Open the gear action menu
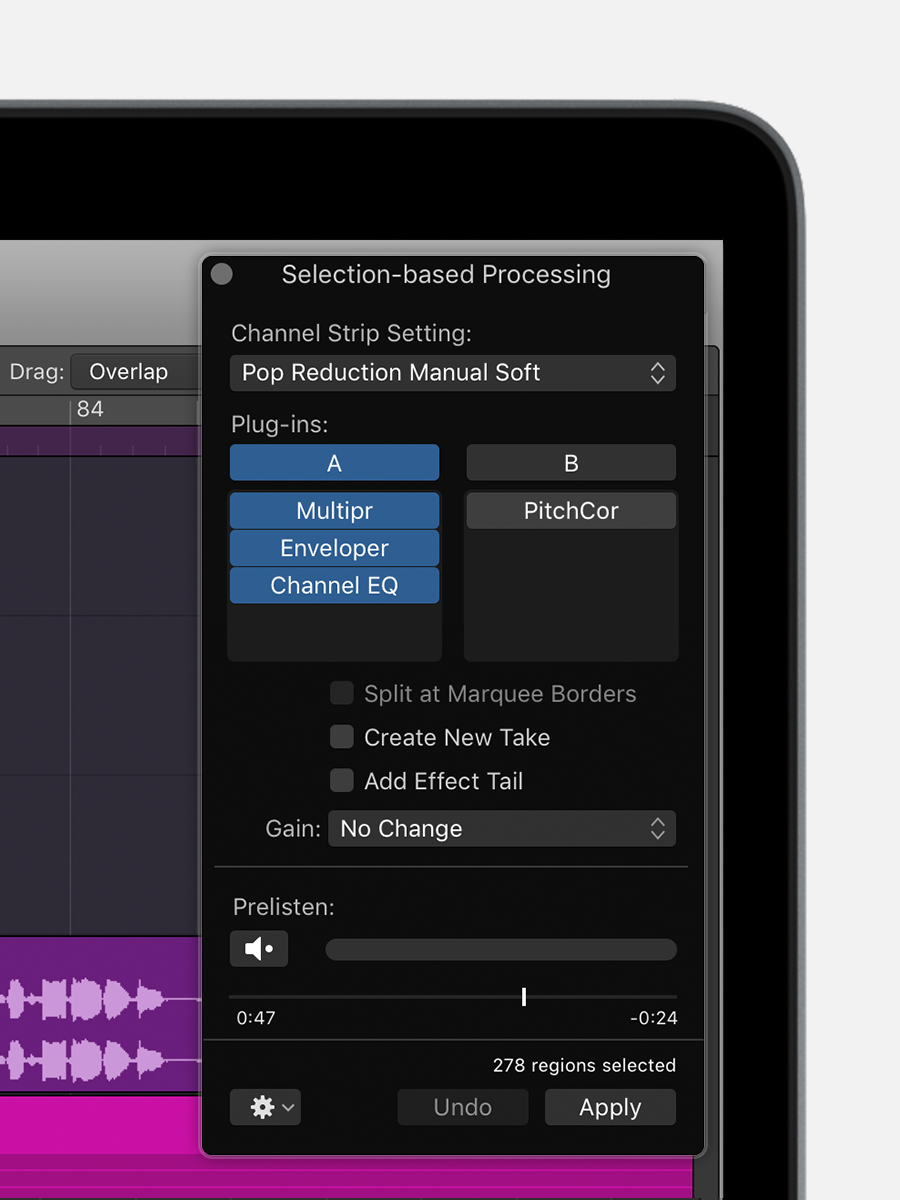This screenshot has width=900, height=1200. coord(265,1107)
